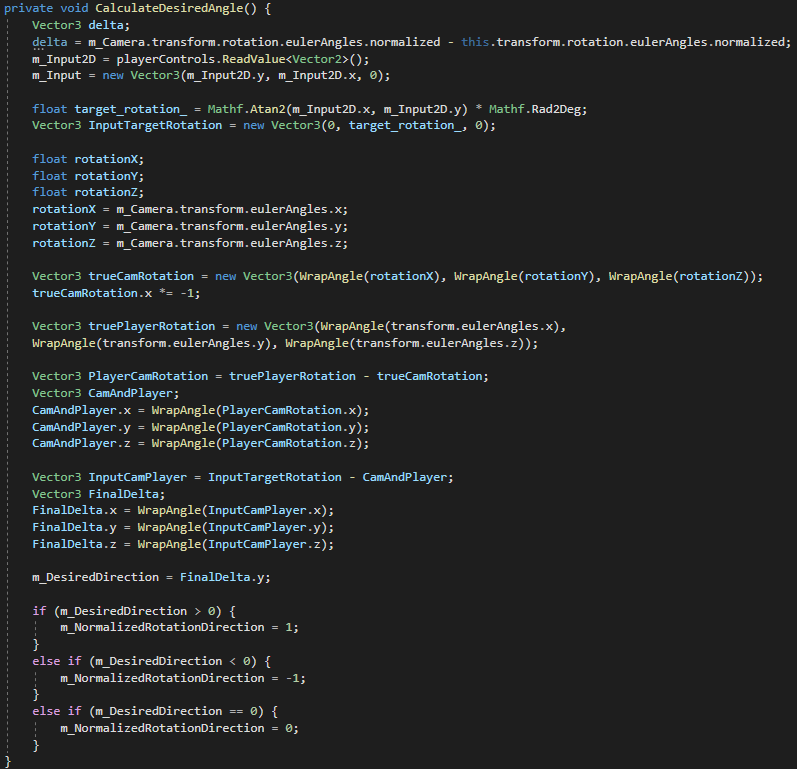Click the final closing brace of the method
Screen dimensions: 797x769
7,762
